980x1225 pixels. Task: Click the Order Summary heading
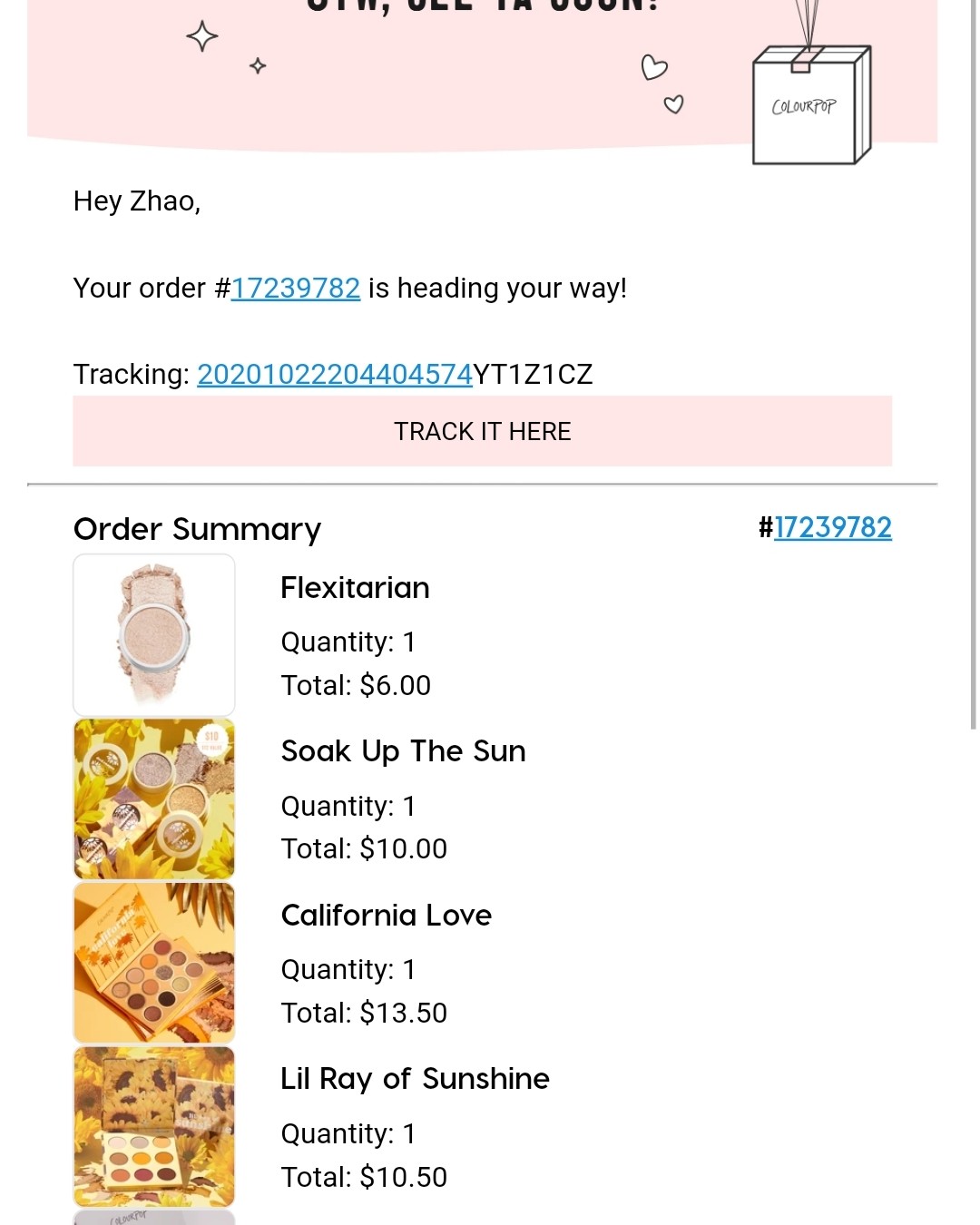click(197, 529)
